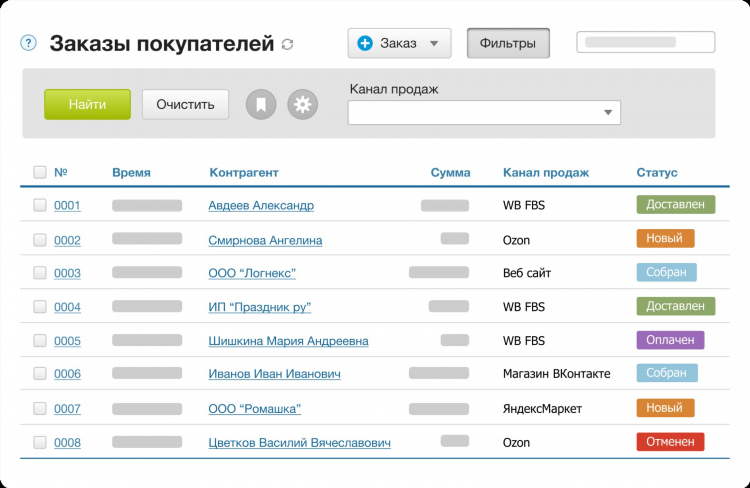Sort by Канал продаж column header

[x=546, y=172]
